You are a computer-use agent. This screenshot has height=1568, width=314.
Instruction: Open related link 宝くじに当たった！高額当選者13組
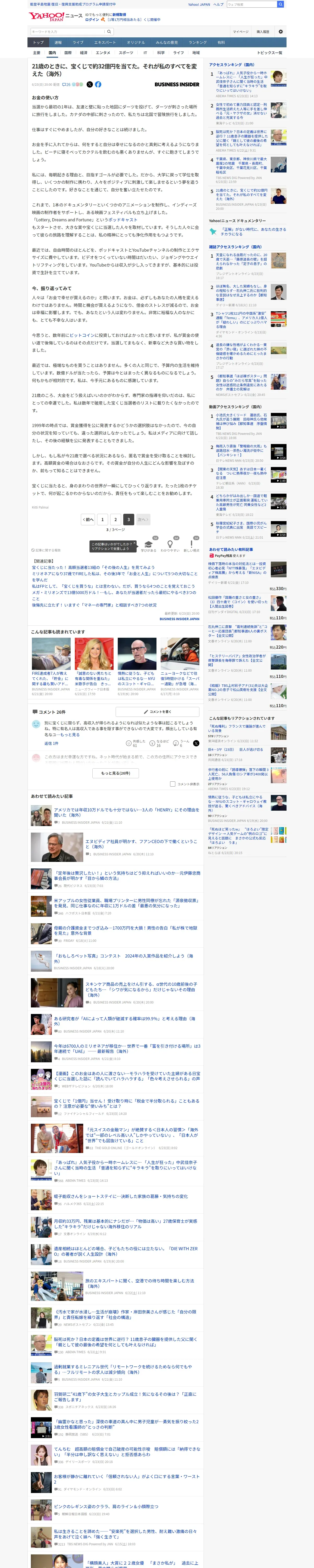coord(93,567)
